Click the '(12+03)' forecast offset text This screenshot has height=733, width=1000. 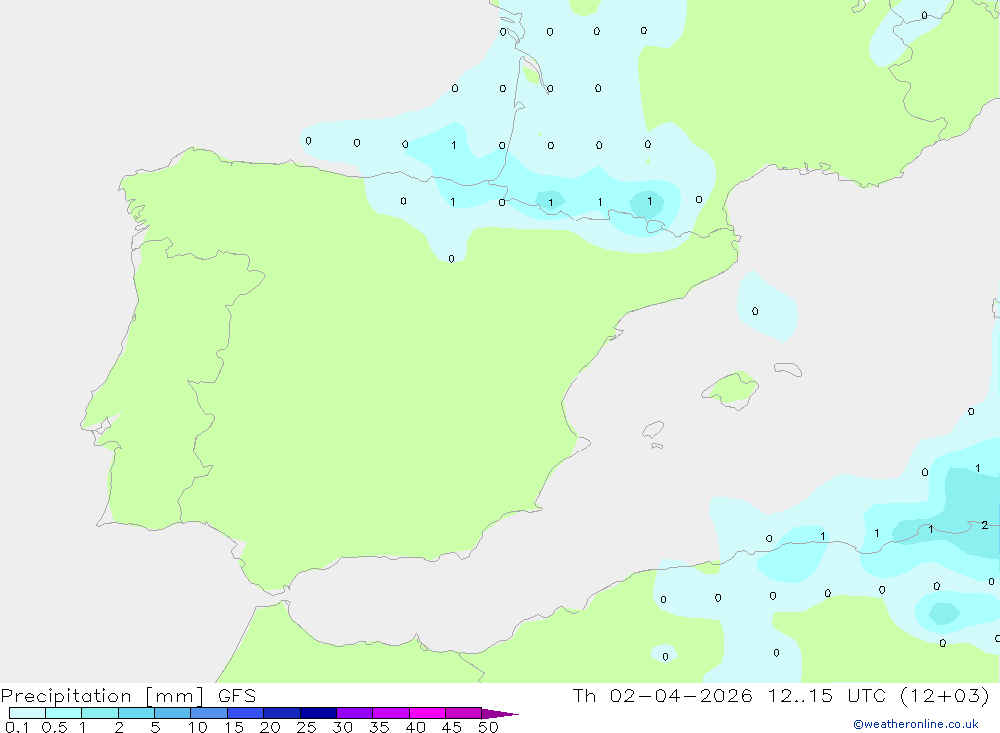[x=944, y=695]
